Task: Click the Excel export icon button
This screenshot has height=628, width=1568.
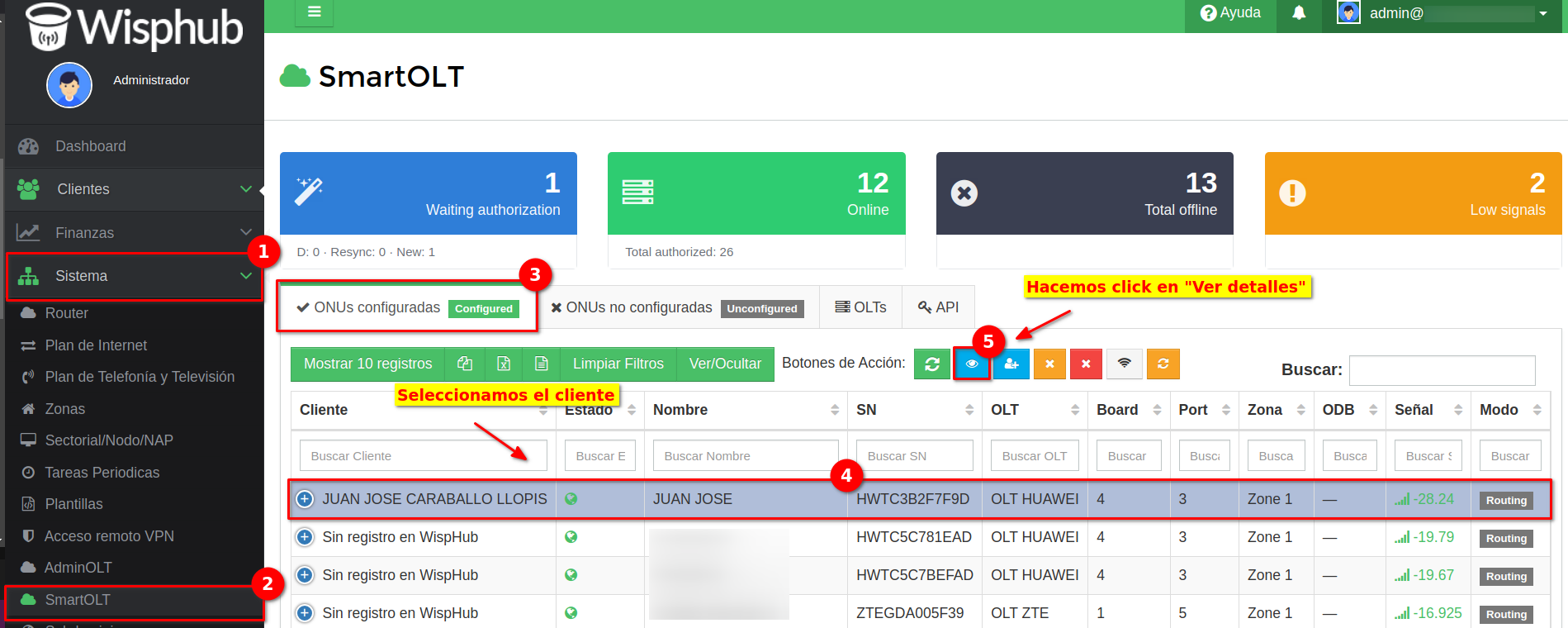Action: [x=504, y=364]
